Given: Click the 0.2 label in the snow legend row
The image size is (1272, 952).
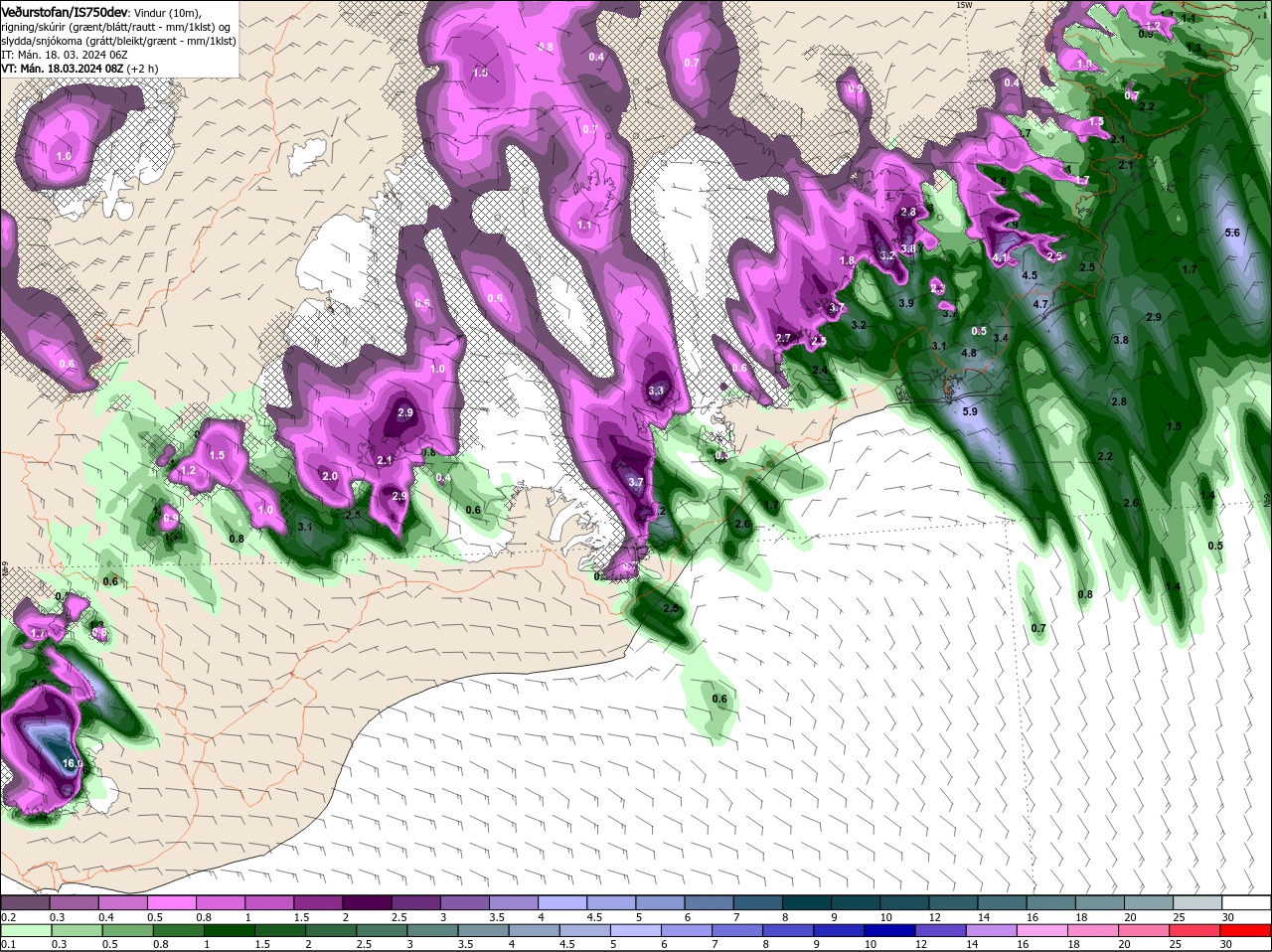Looking at the screenshot, I should click(8, 917).
